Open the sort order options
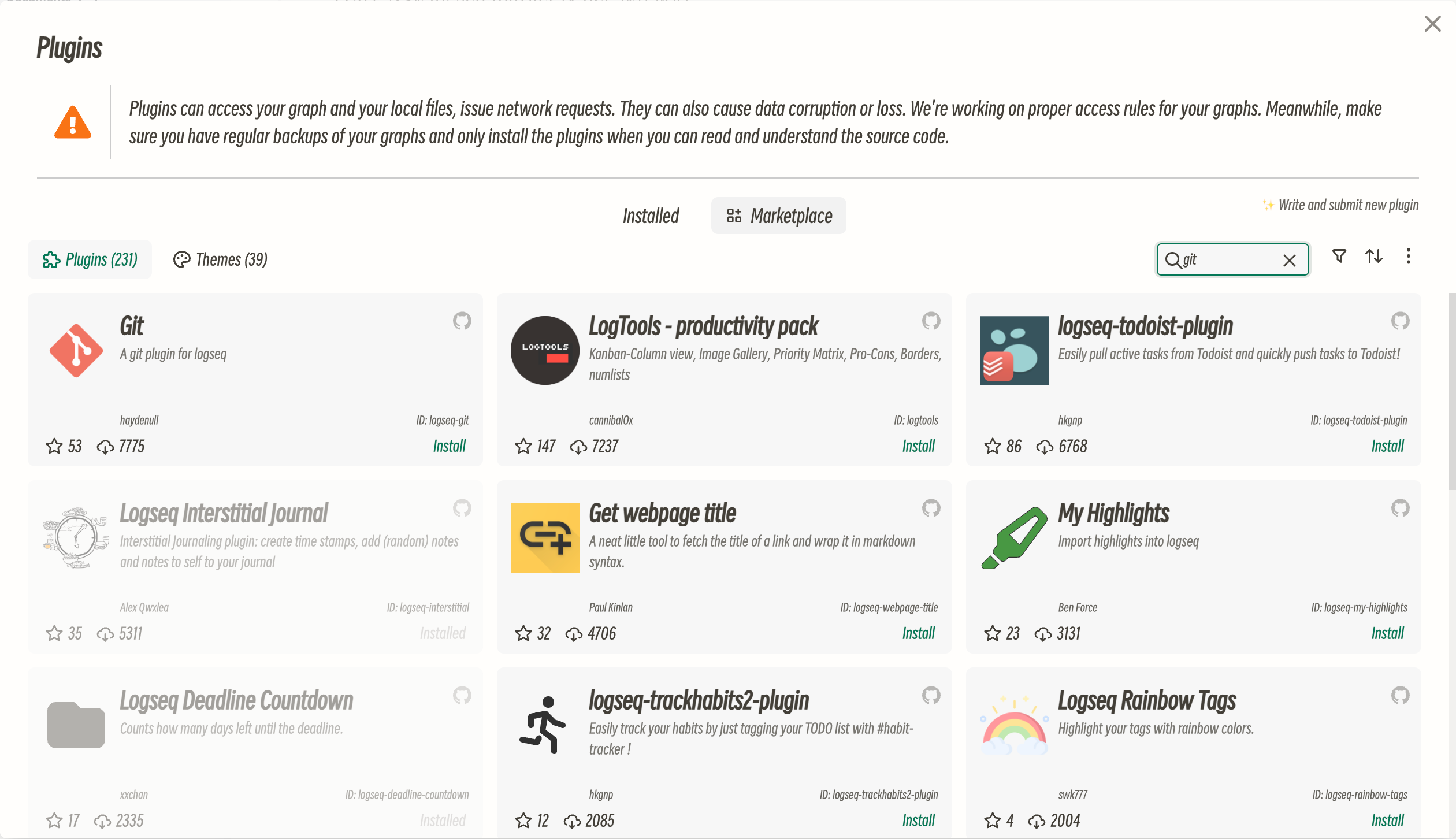Screen dimensions: 1456x839 click(1374, 257)
